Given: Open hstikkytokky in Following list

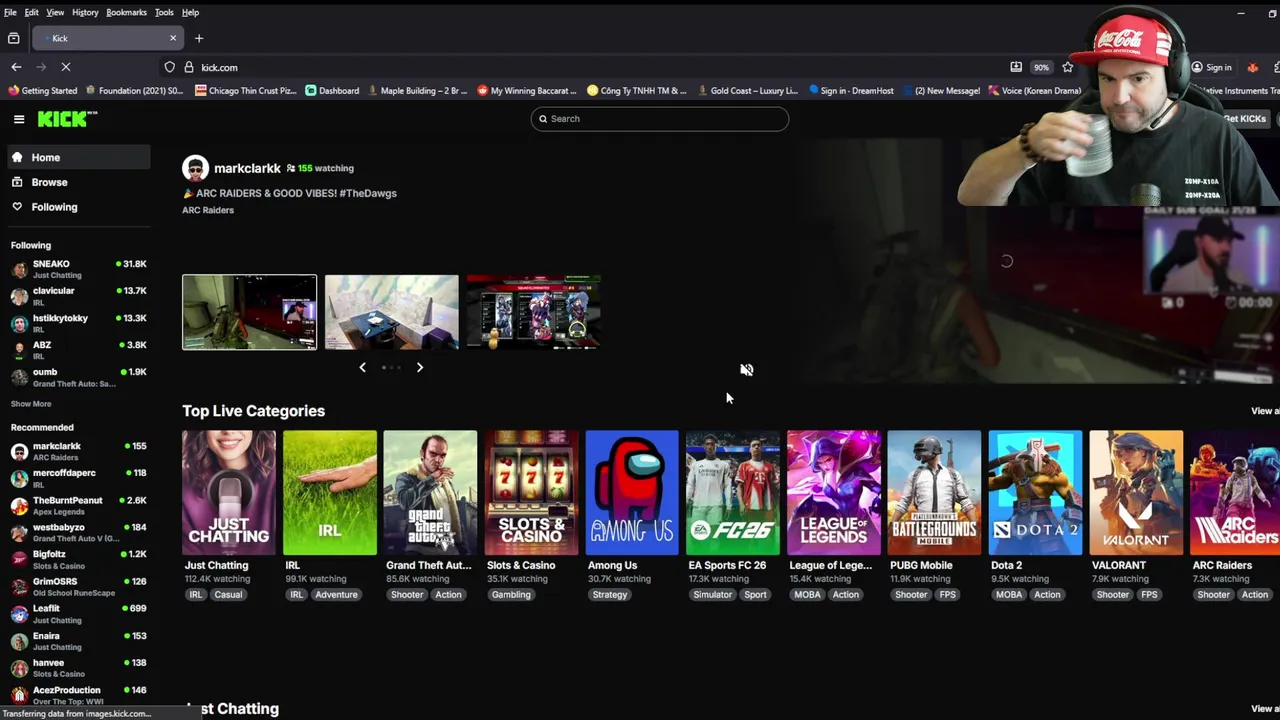Looking at the screenshot, I should (x=78, y=323).
